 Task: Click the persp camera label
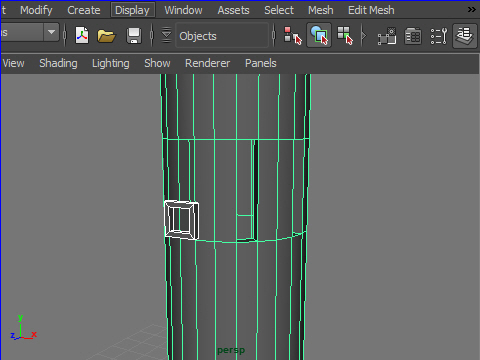point(231,350)
